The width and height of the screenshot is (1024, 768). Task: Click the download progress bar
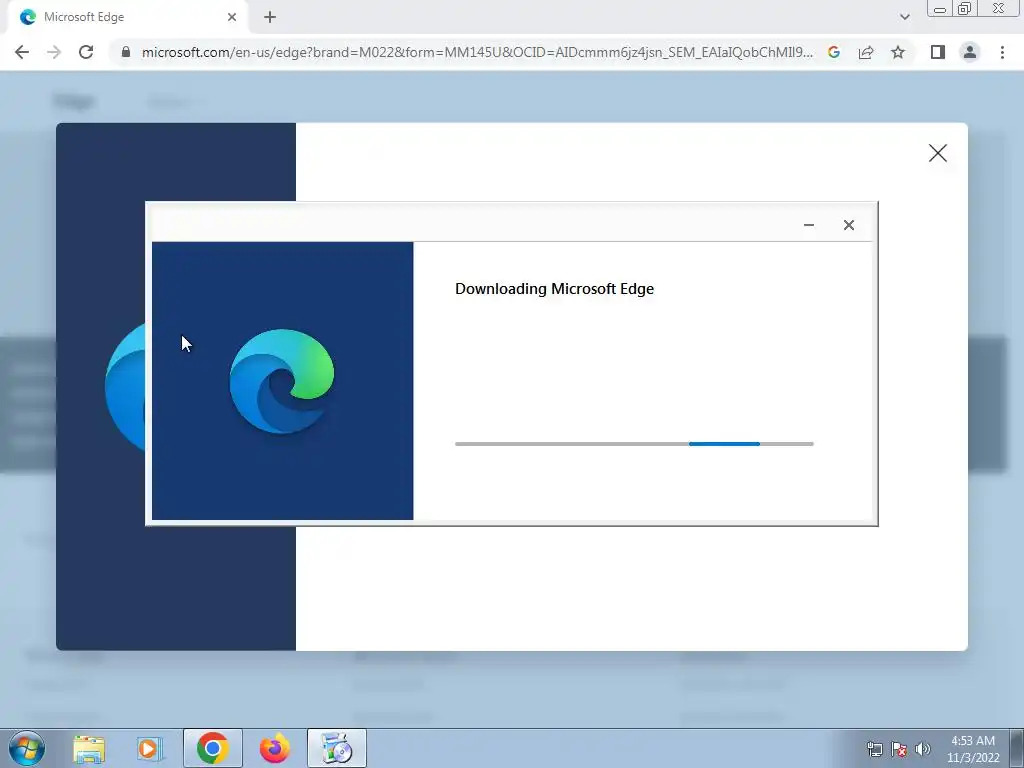point(634,444)
